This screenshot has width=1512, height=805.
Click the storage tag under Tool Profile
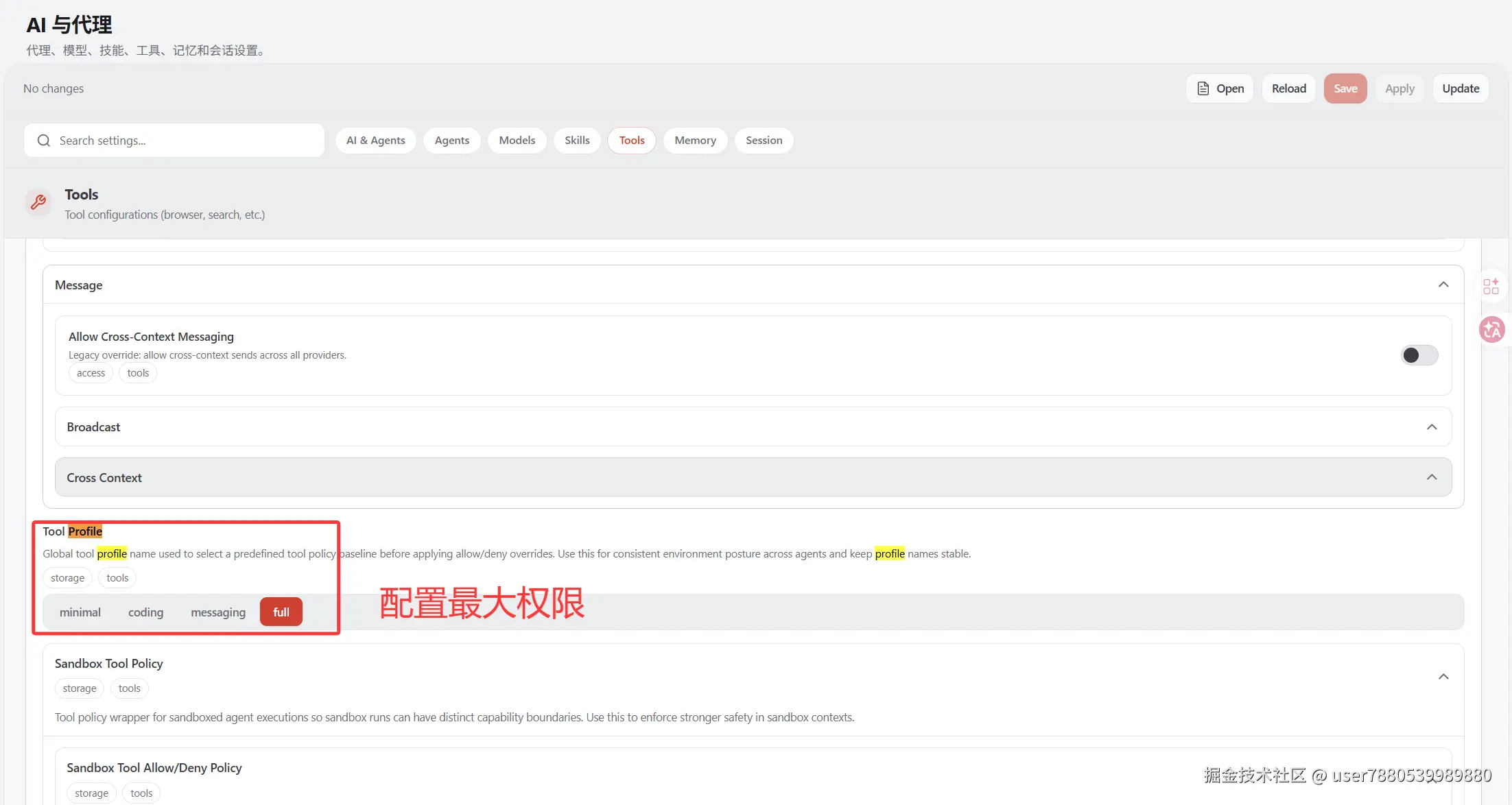[67, 578]
